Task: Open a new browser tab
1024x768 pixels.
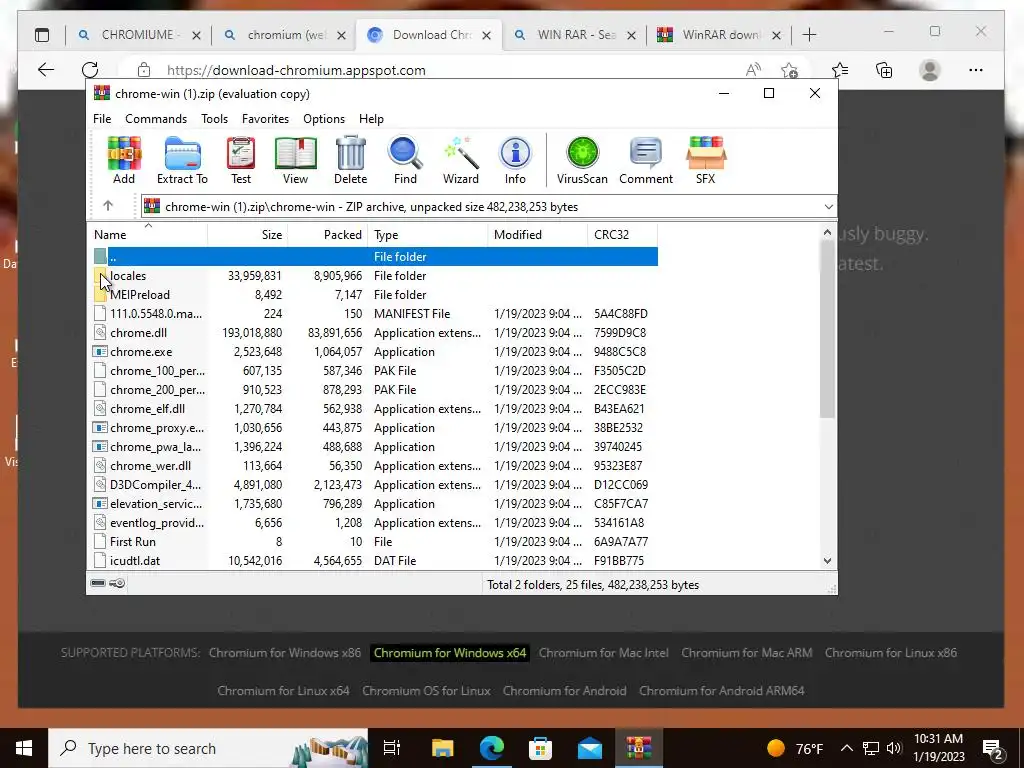Action: (x=809, y=35)
